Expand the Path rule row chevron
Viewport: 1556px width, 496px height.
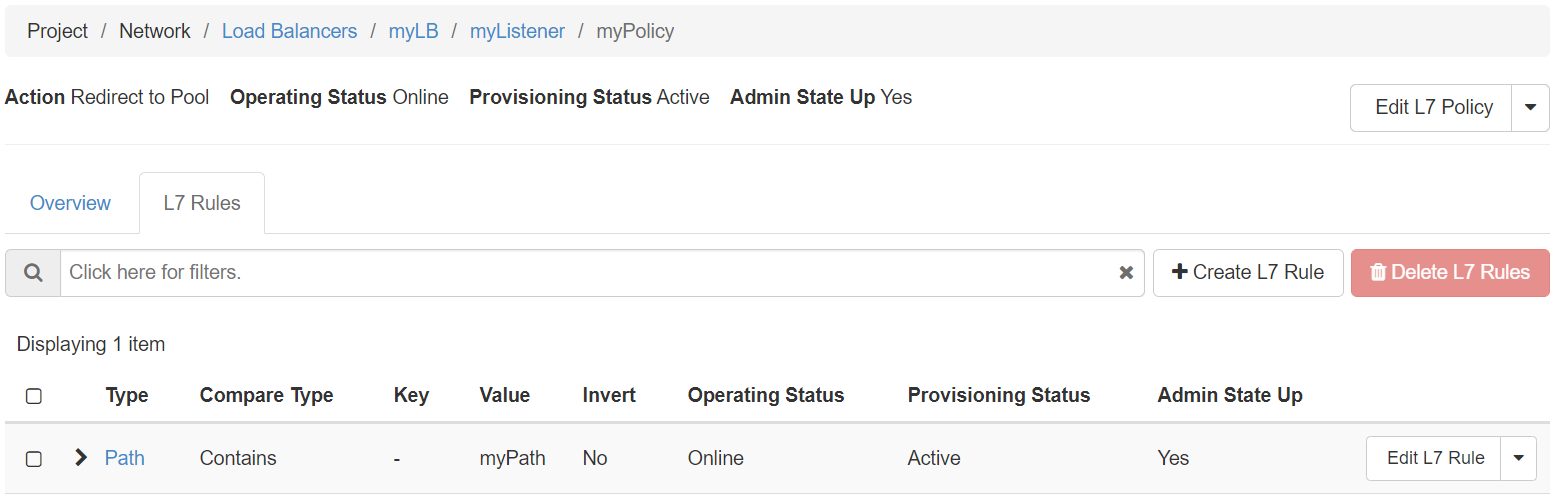tap(81, 458)
